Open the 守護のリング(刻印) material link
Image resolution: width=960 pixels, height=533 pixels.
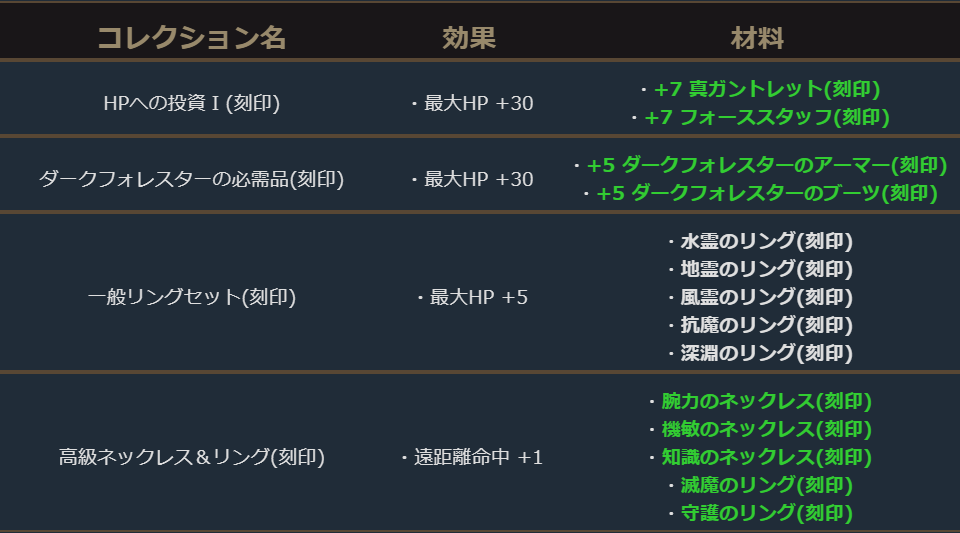pos(766,513)
